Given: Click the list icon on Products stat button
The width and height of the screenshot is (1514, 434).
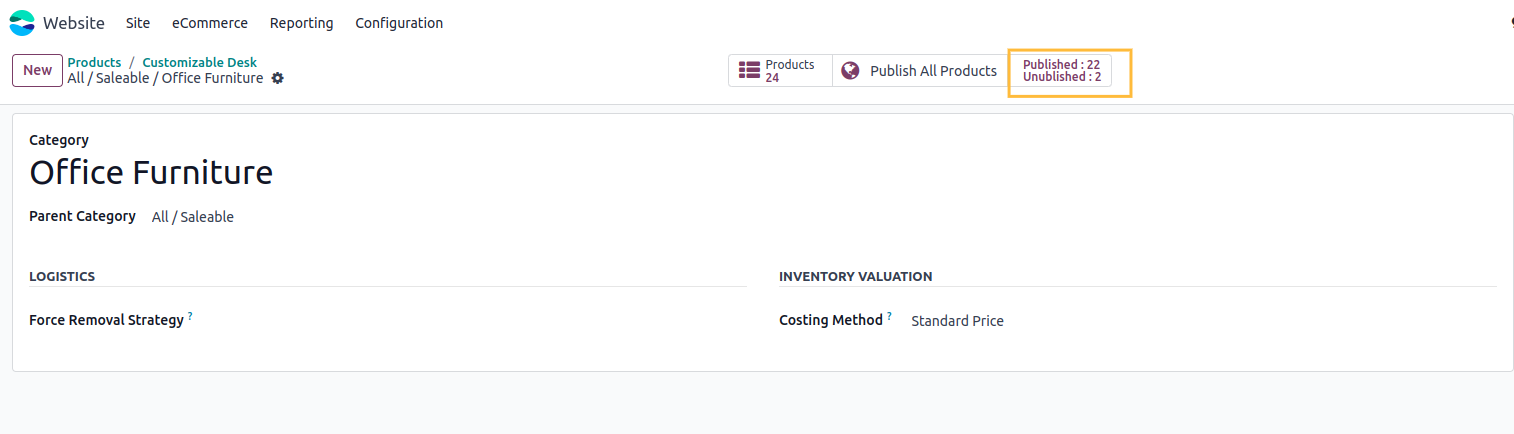Looking at the screenshot, I should tap(749, 71).
